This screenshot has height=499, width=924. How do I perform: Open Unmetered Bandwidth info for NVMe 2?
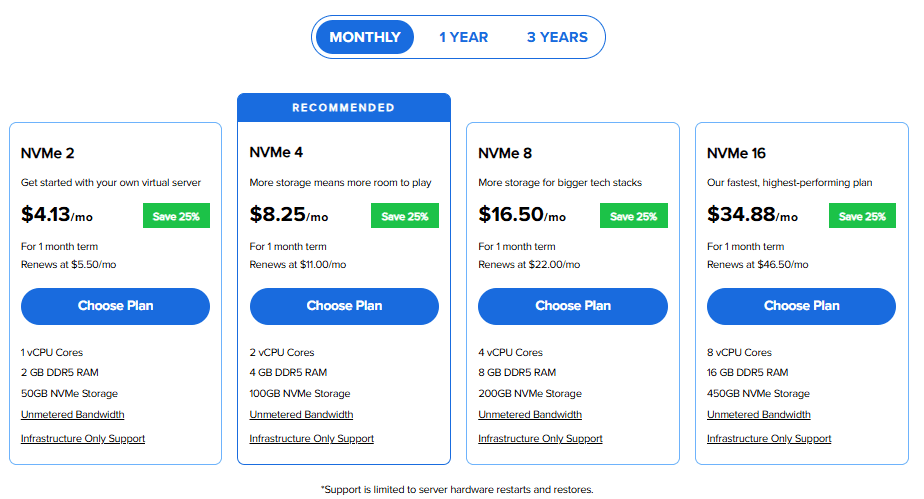tap(73, 415)
